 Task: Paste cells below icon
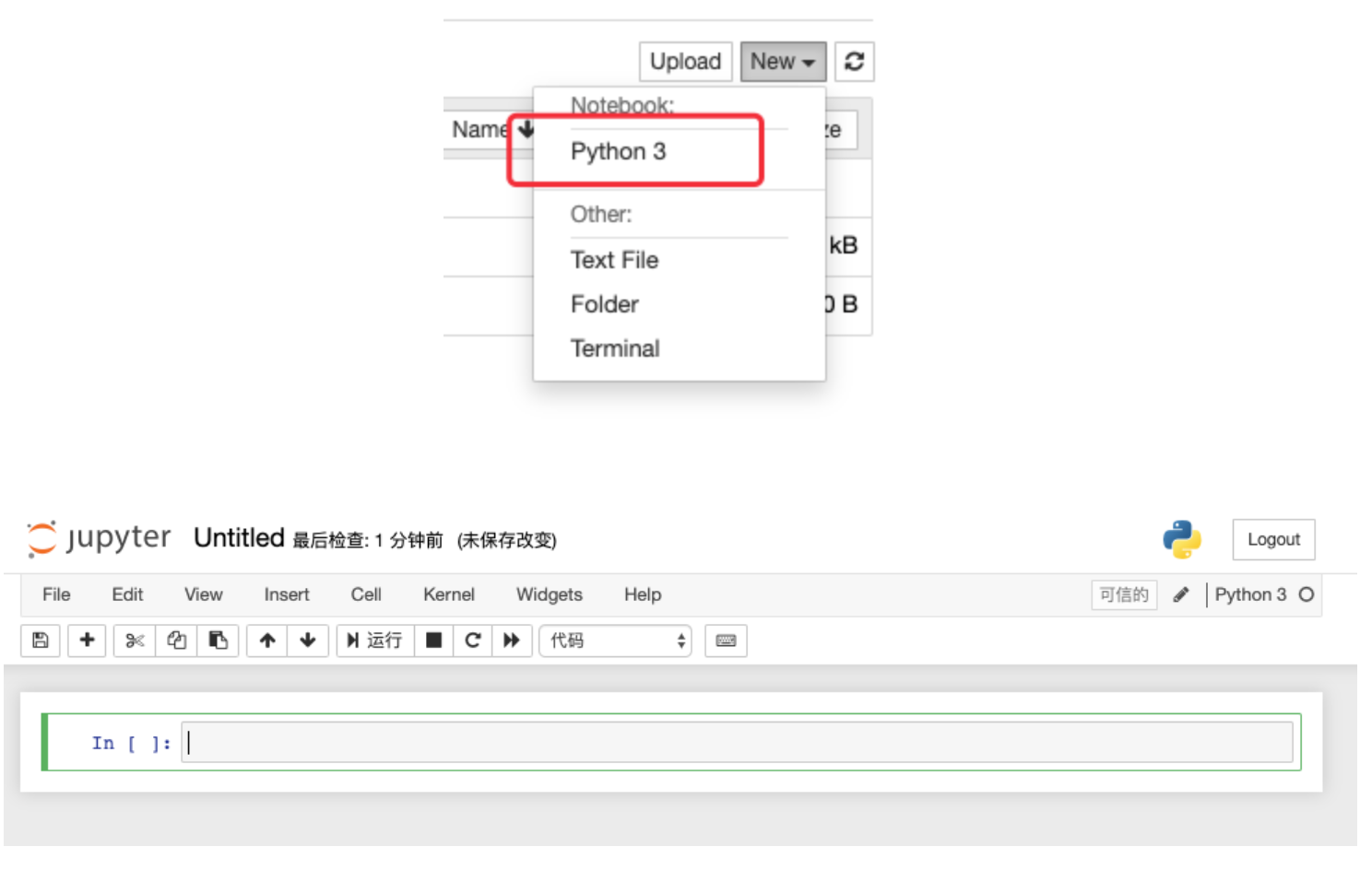218,641
